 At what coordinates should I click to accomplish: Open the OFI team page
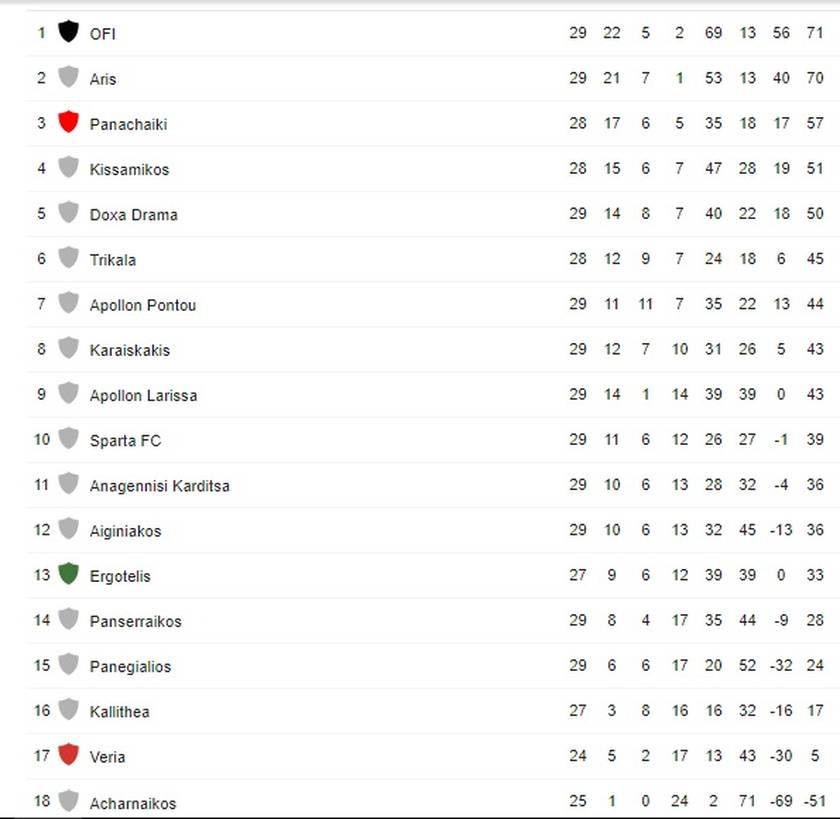(x=102, y=34)
